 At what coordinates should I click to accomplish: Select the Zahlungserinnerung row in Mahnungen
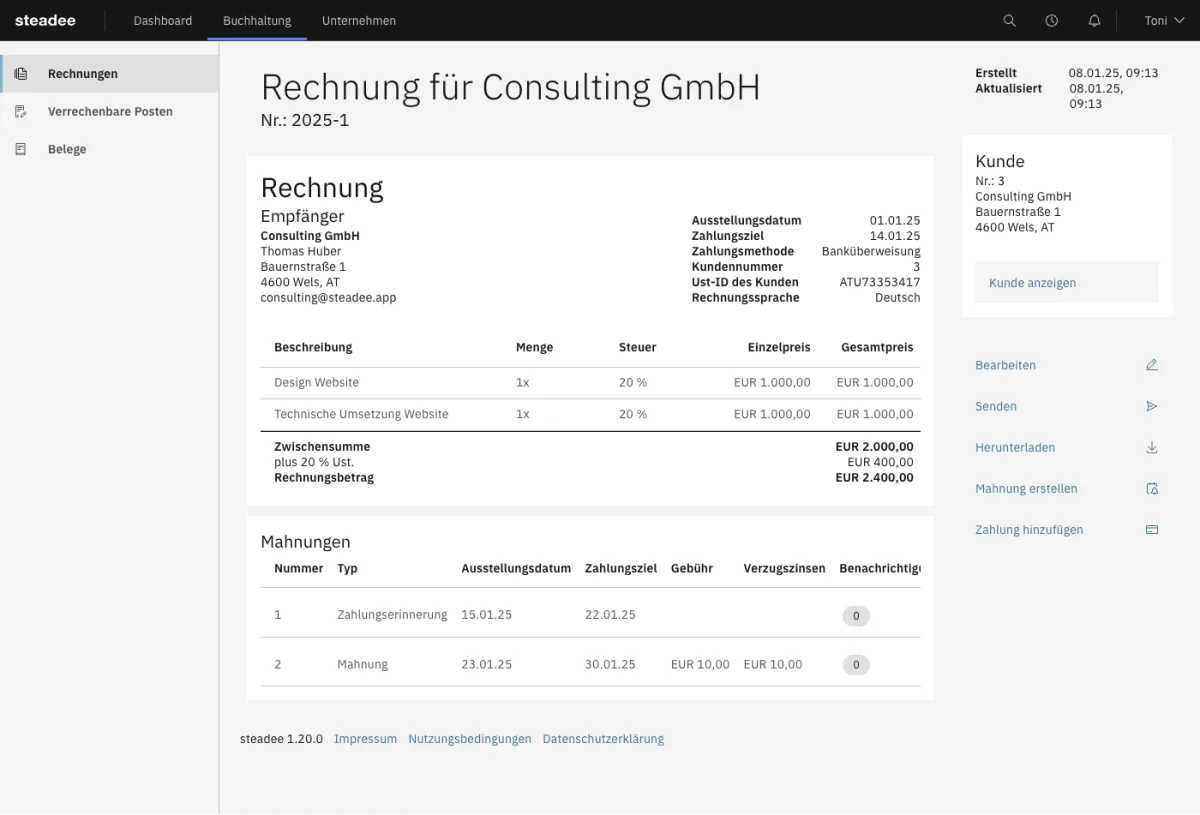coord(392,615)
